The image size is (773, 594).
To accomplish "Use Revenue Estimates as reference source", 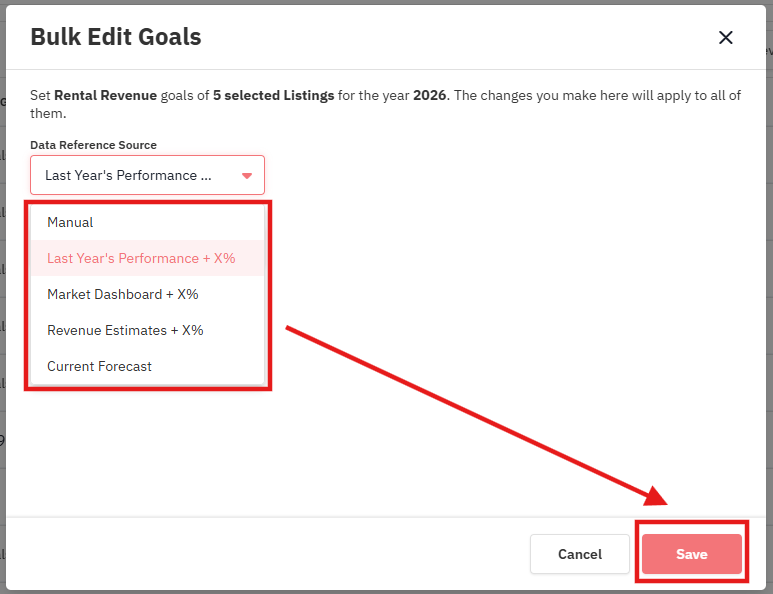I will coord(147,330).
